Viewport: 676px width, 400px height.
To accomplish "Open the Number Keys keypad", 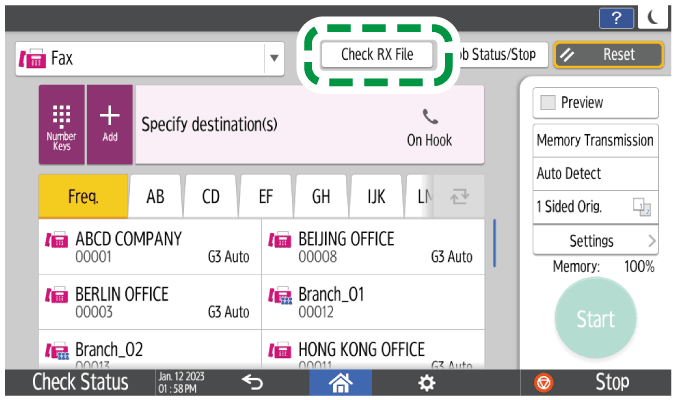I will pos(62,123).
